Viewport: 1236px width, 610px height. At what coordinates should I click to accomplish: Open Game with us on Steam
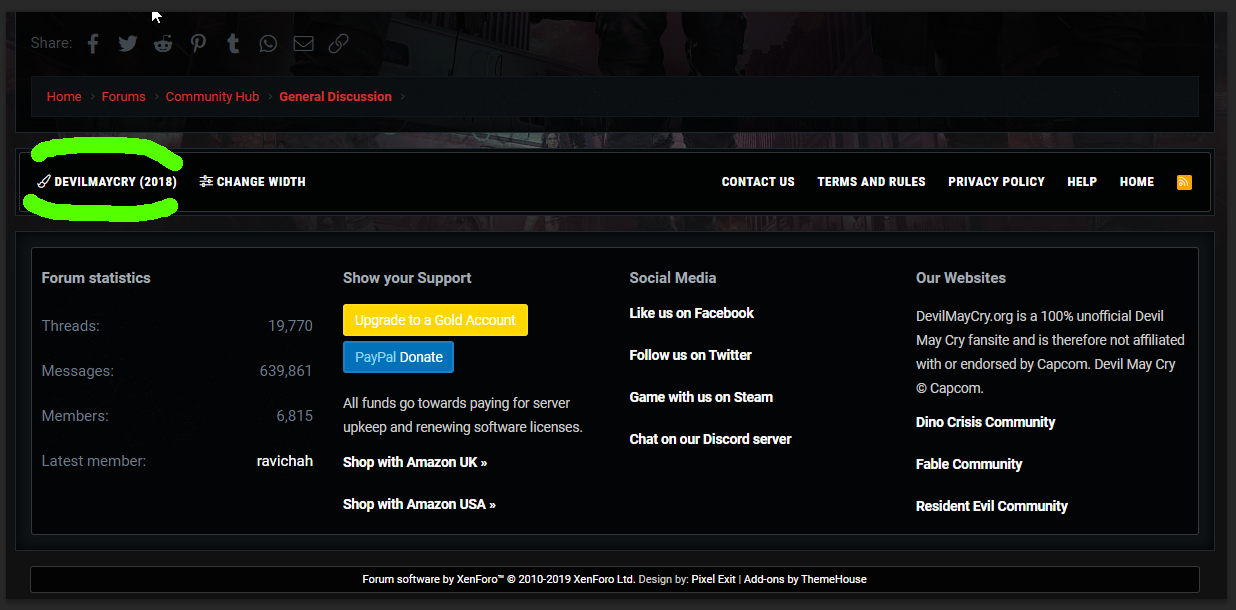coord(701,397)
